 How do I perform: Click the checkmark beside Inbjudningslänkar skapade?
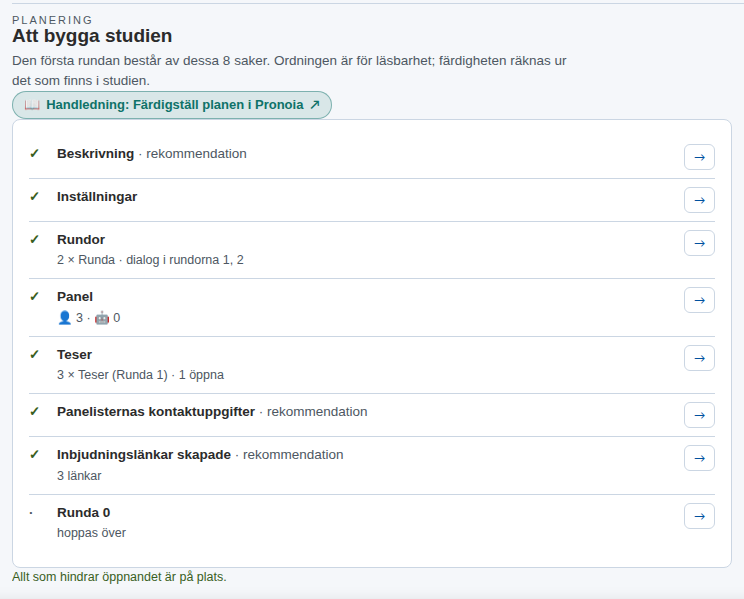pos(34,454)
